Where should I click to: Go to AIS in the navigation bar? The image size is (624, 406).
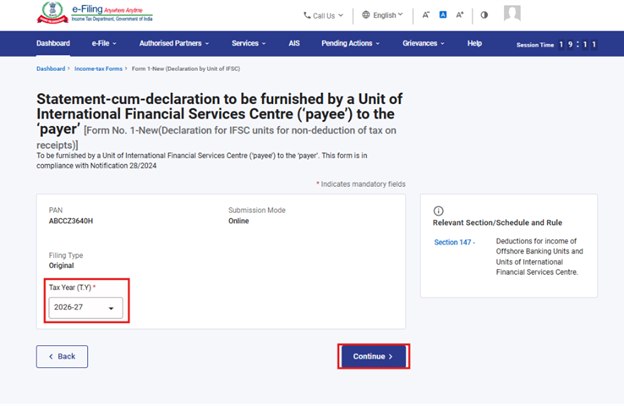click(x=294, y=44)
